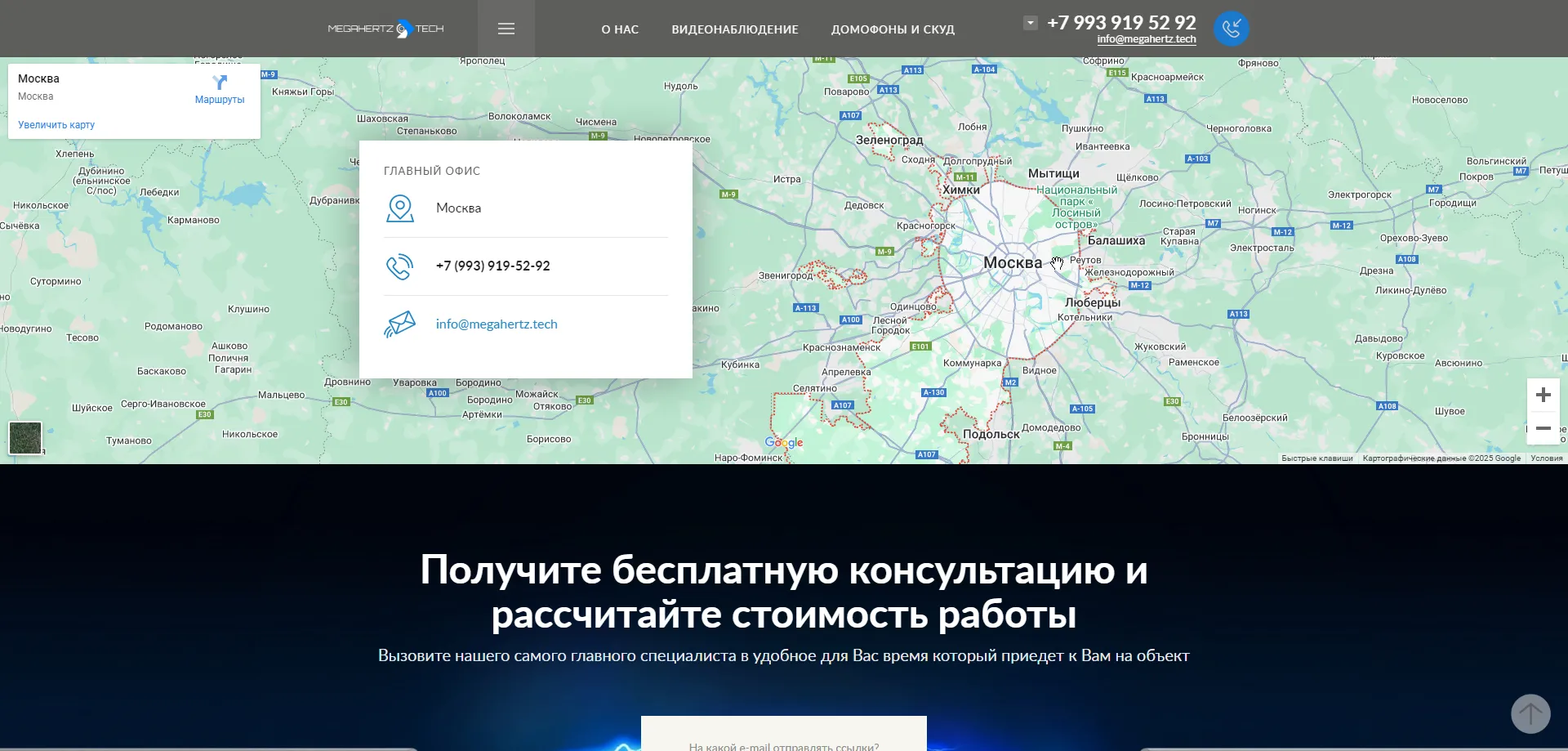Click +7 (993) 919-52-92 in office card
This screenshot has height=751, width=1568.
[x=492, y=266]
